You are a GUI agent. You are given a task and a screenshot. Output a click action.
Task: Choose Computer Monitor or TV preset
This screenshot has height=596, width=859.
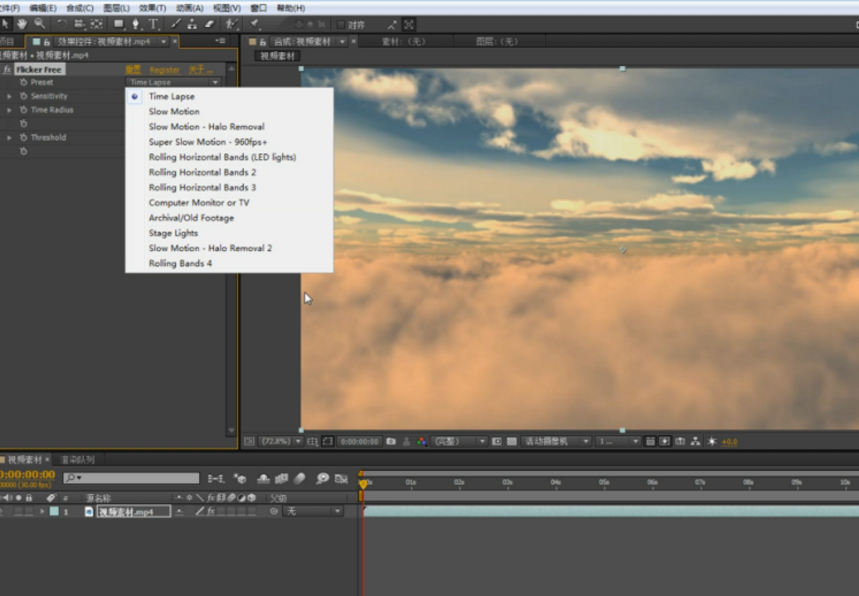tap(199, 203)
